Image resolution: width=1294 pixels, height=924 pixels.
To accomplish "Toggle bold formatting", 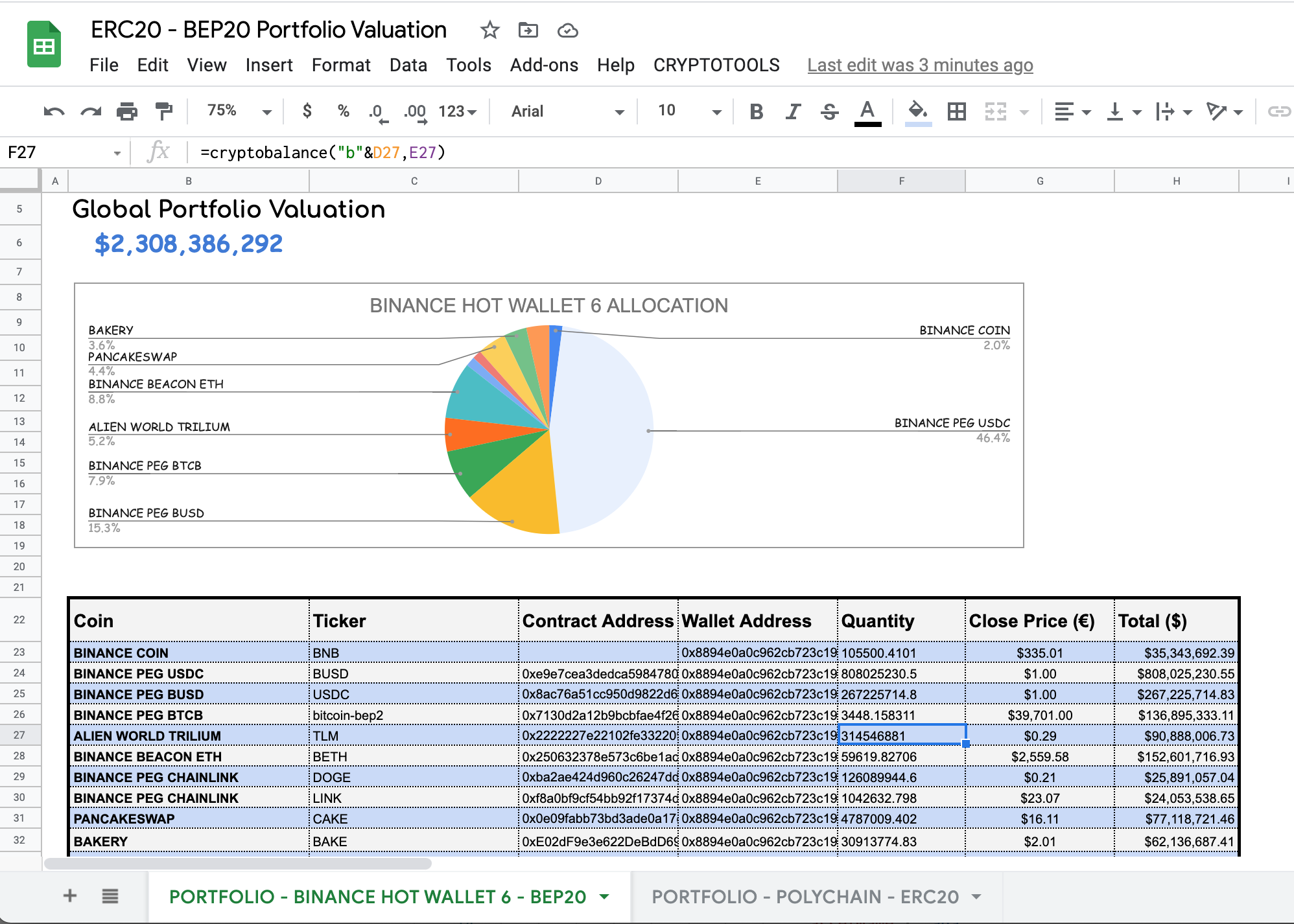I will pyautogui.click(x=755, y=111).
